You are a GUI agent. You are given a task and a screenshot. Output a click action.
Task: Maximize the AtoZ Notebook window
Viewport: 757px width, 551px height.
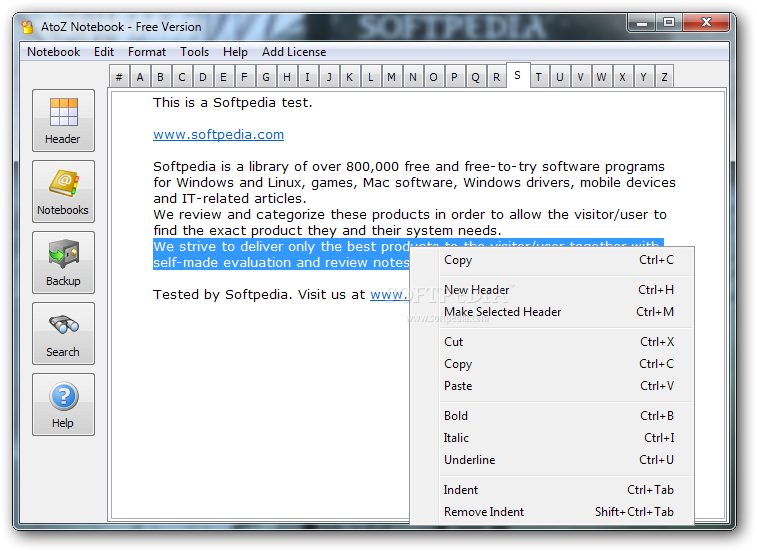click(669, 23)
